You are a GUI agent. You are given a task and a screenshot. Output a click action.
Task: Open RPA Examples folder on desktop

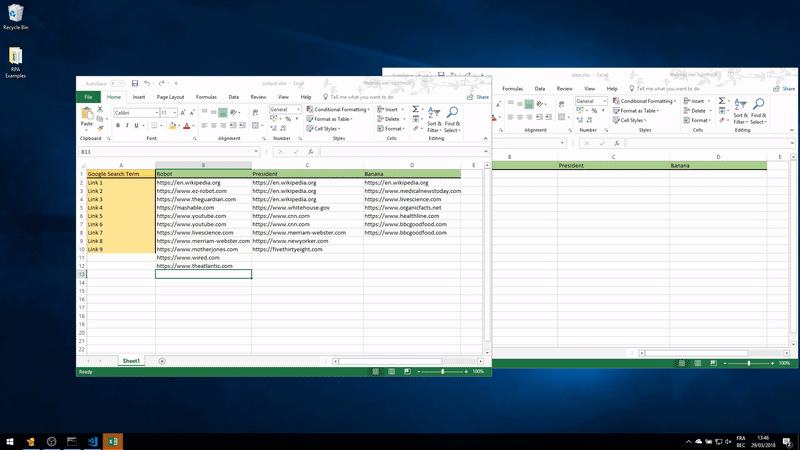click(15, 62)
